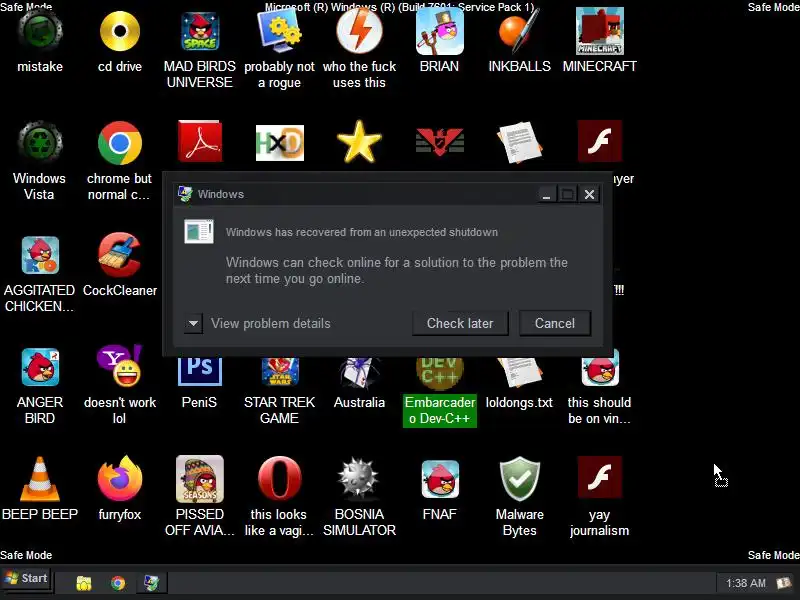800x600 pixels.
Task: Open 'probably not a rogue' icon
Action: tap(280, 32)
